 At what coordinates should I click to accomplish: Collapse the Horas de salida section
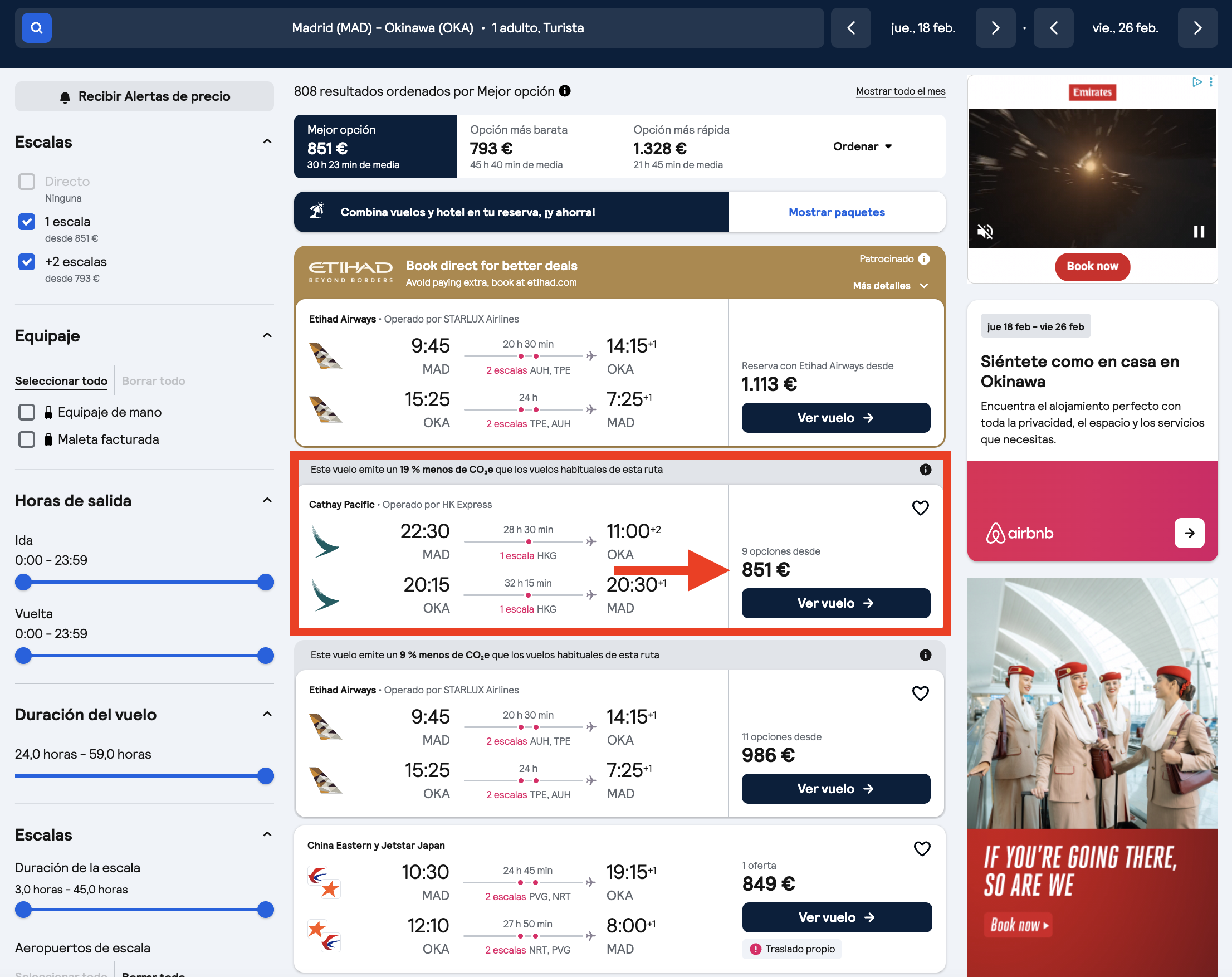pyautogui.click(x=267, y=501)
